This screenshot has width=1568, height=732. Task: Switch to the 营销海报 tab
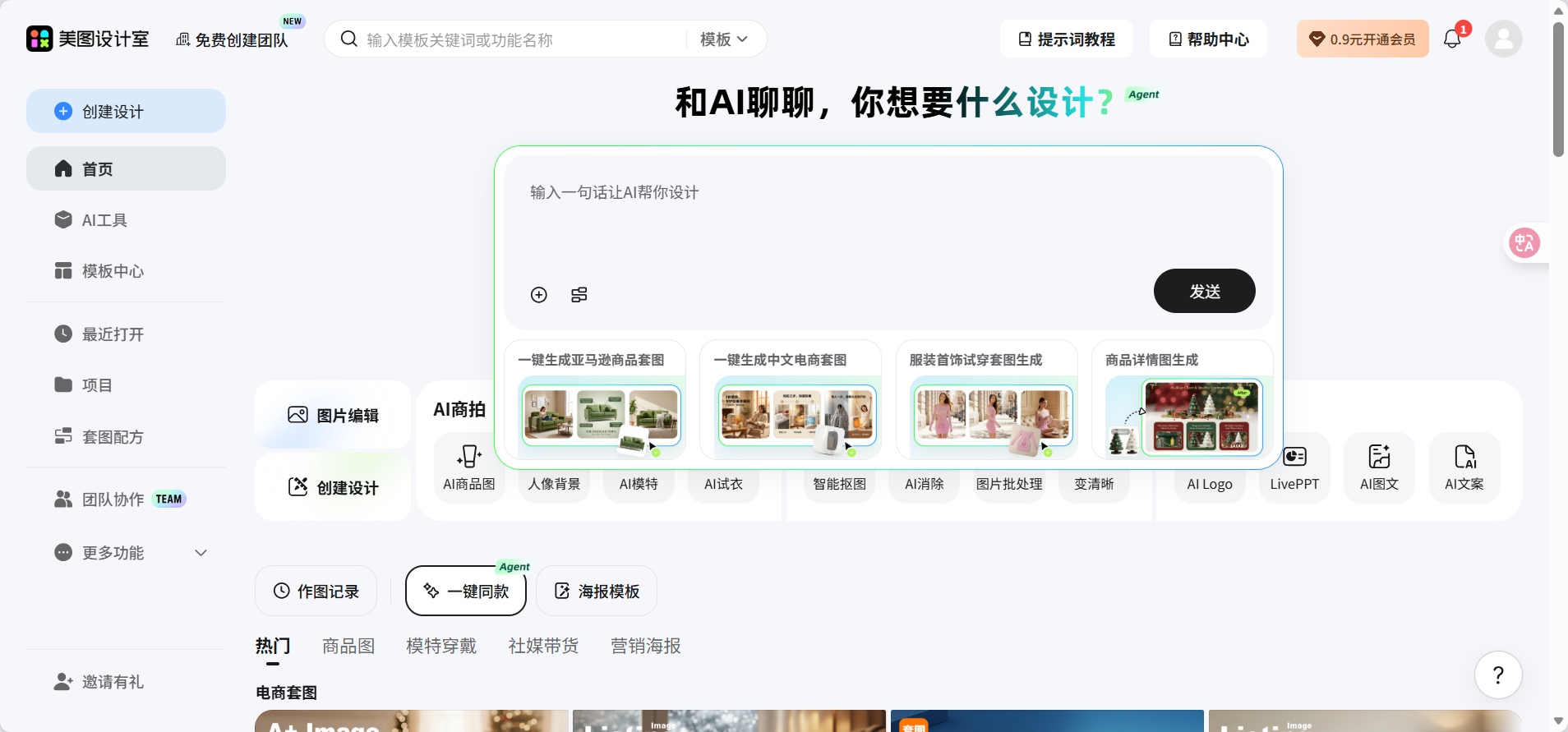coord(645,646)
